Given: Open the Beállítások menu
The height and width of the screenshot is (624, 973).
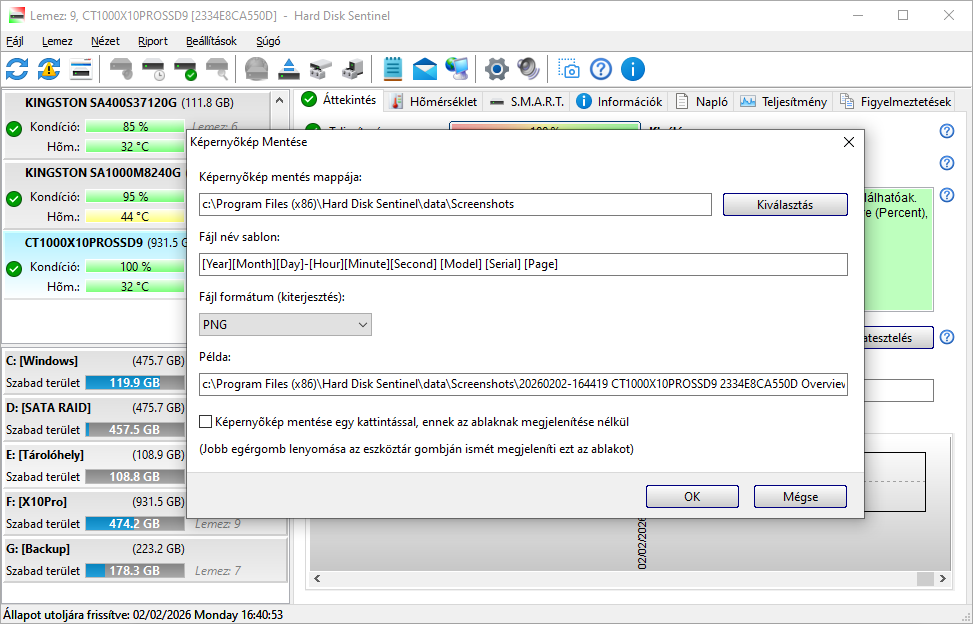Looking at the screenshot, I should tap(214, 41).
